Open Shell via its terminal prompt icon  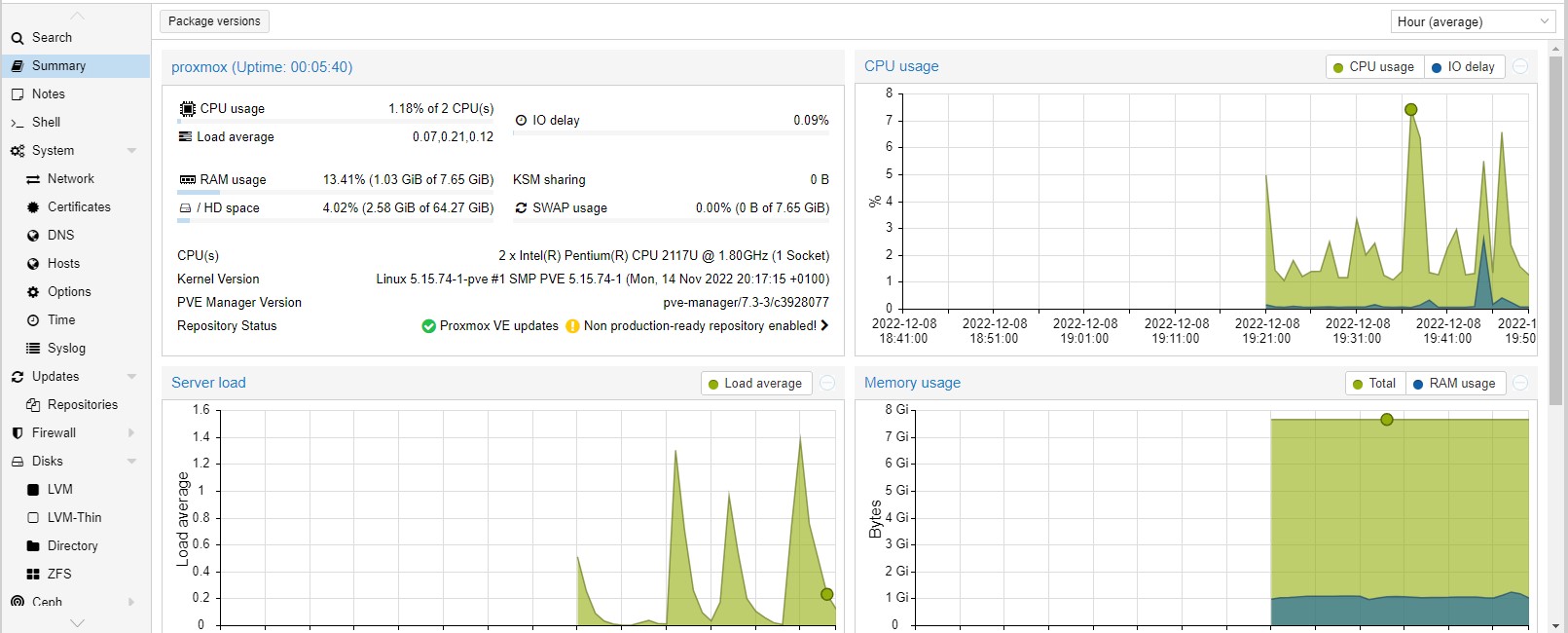click(18, 123)
